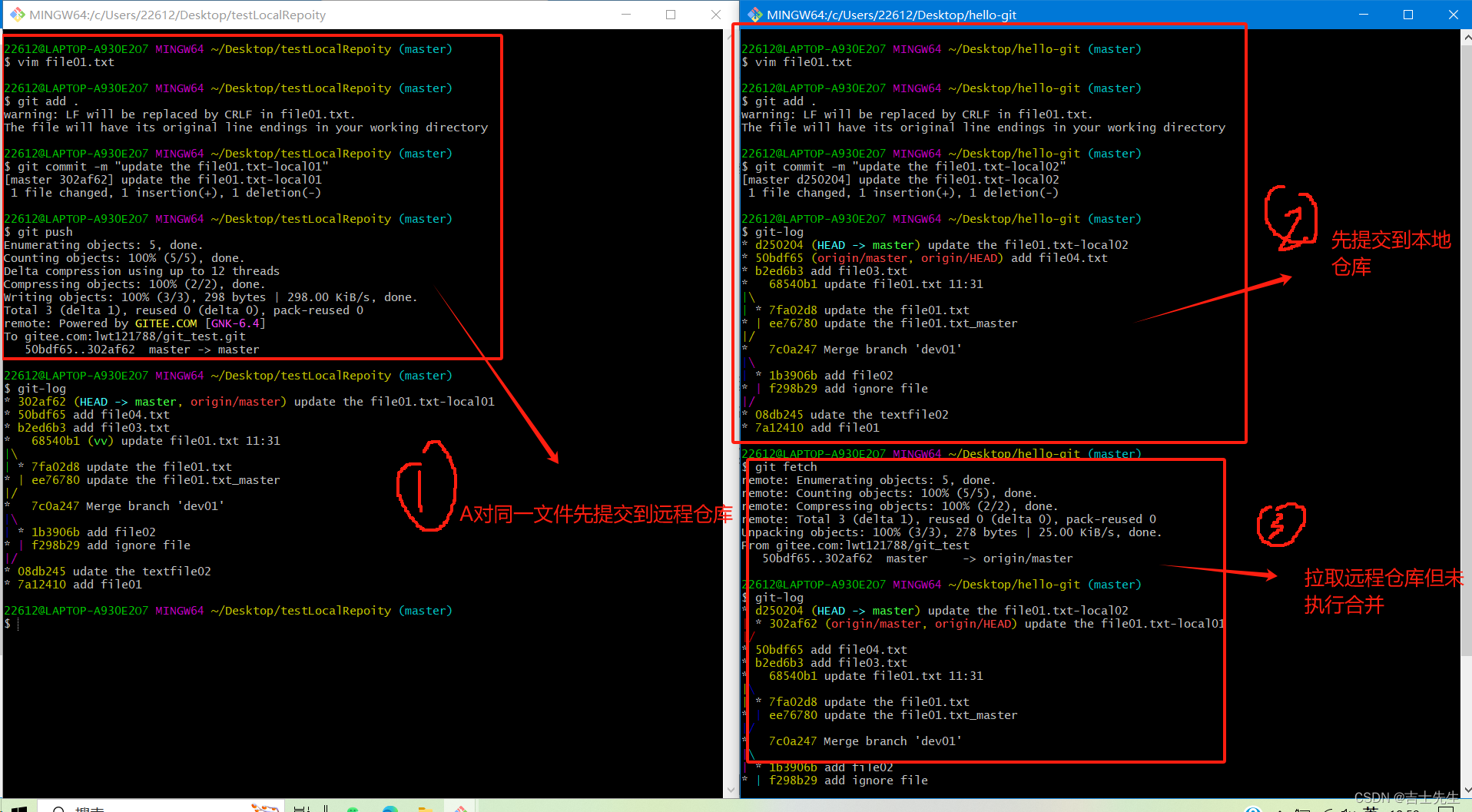Click scroll-down arrow in hello-git window scrollbar
This screenshot has height=812, width=1472.
[x=1467, y=790]
